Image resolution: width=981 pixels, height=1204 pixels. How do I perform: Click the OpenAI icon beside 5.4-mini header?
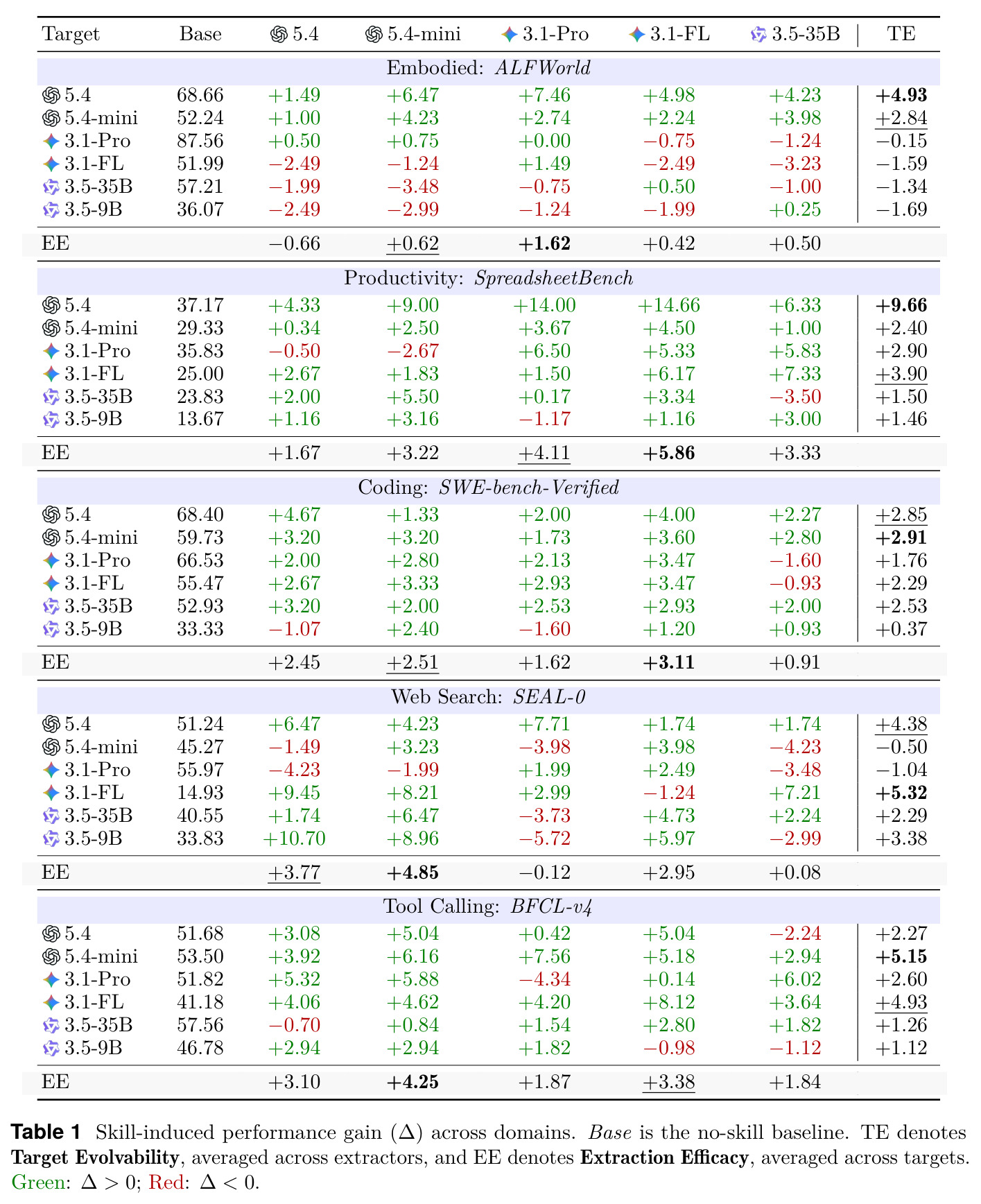(374, 34)
